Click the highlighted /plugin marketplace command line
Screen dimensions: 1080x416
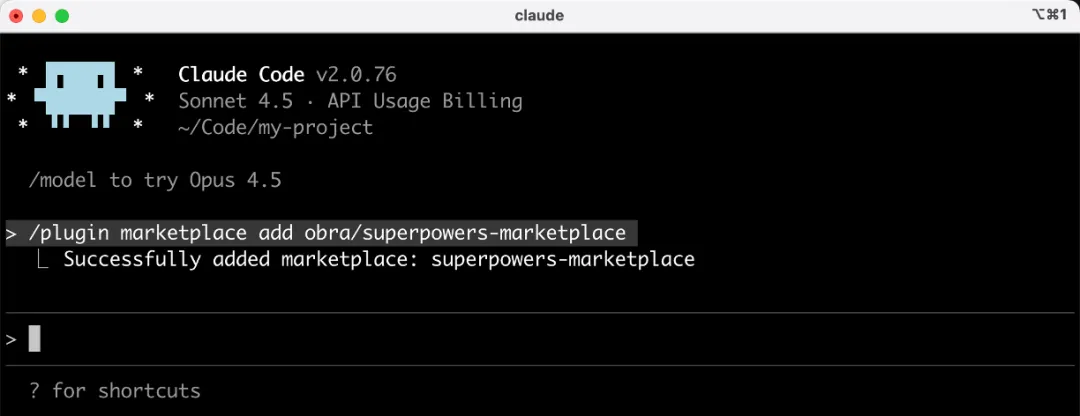click(327, 233)
